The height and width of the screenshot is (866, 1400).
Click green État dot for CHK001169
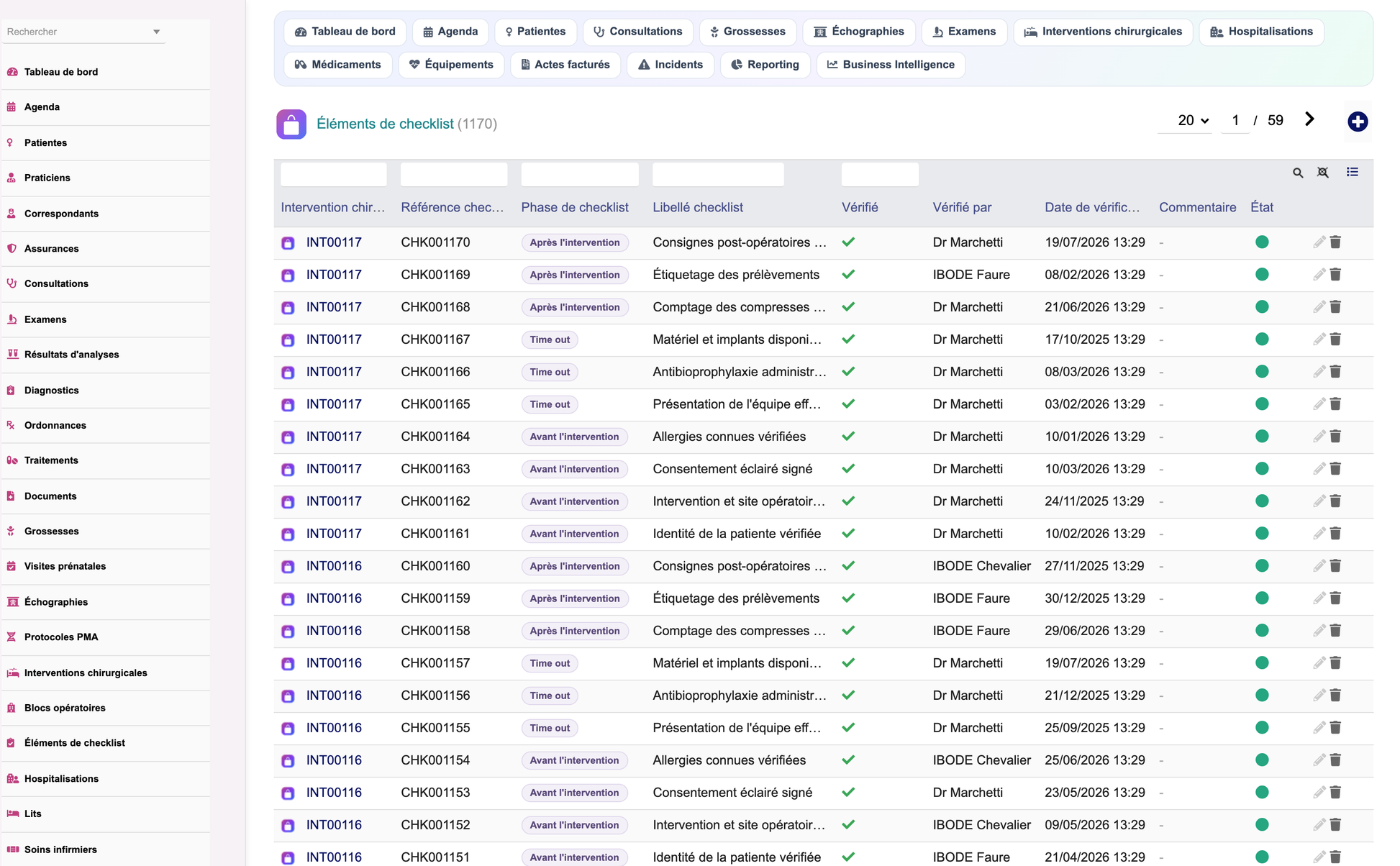1262,275
